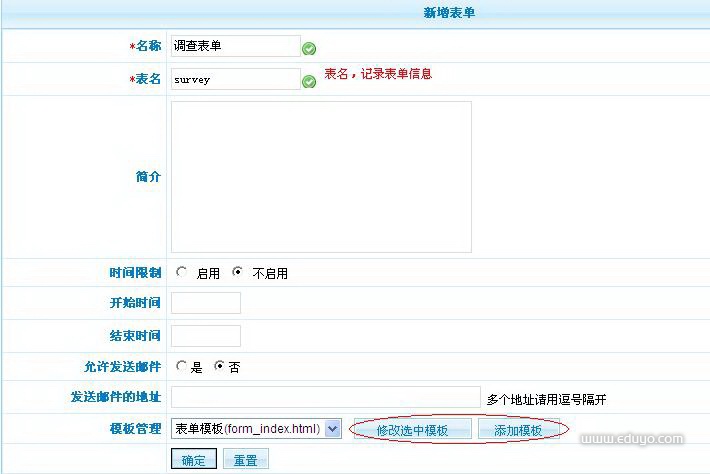Focus the 名称 field containing 调查表单
The image size is (710, 474).
click(x=235, y=46)
